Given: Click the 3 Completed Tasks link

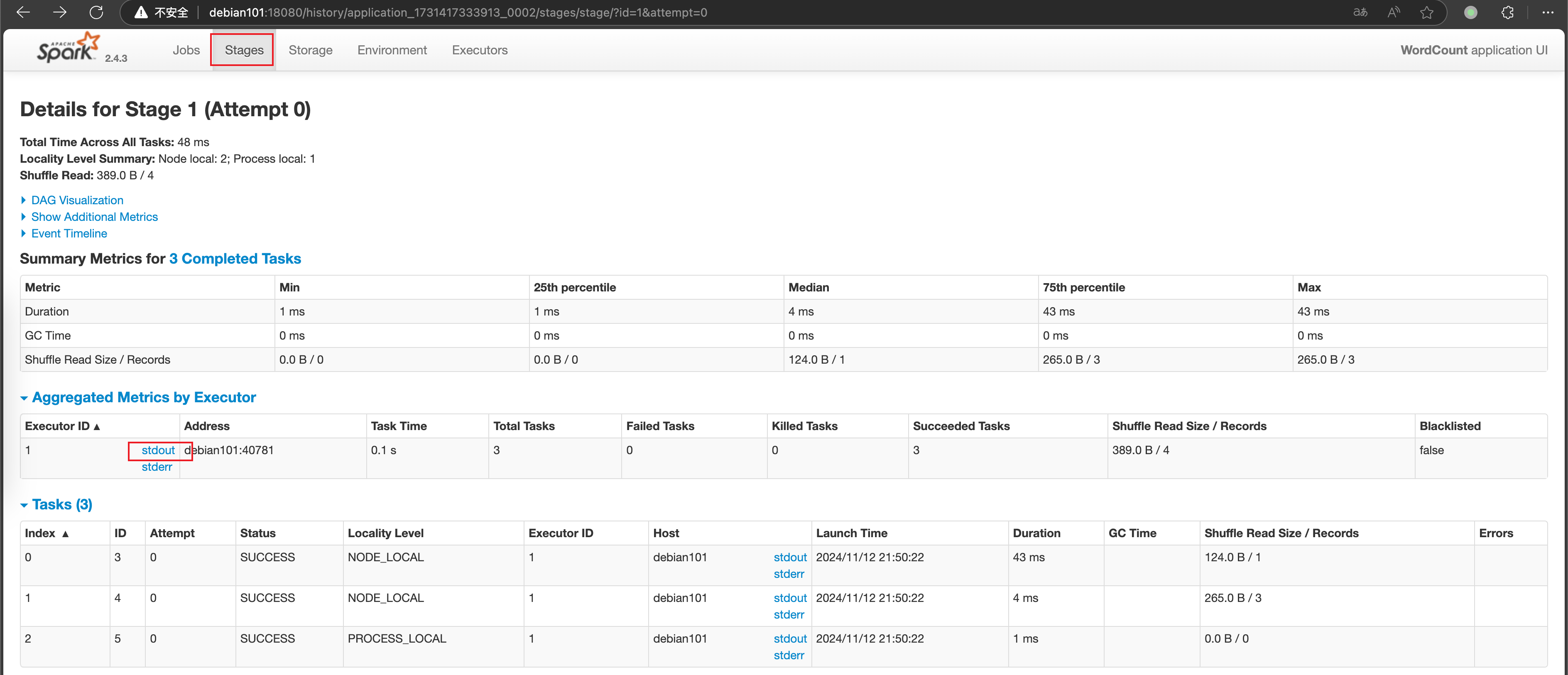Looking at the screenshot, I should (235, 259).
